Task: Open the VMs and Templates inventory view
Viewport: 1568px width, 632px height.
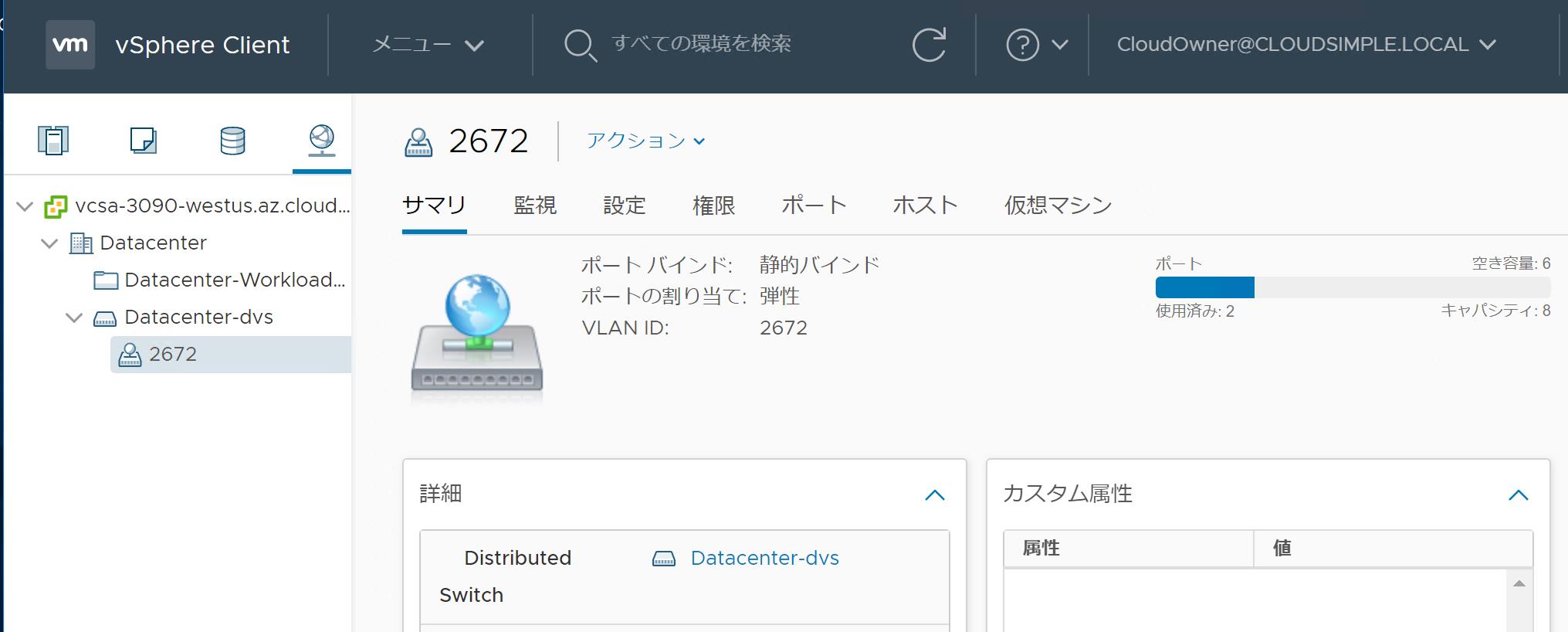Action: click(x=144, y=141)
